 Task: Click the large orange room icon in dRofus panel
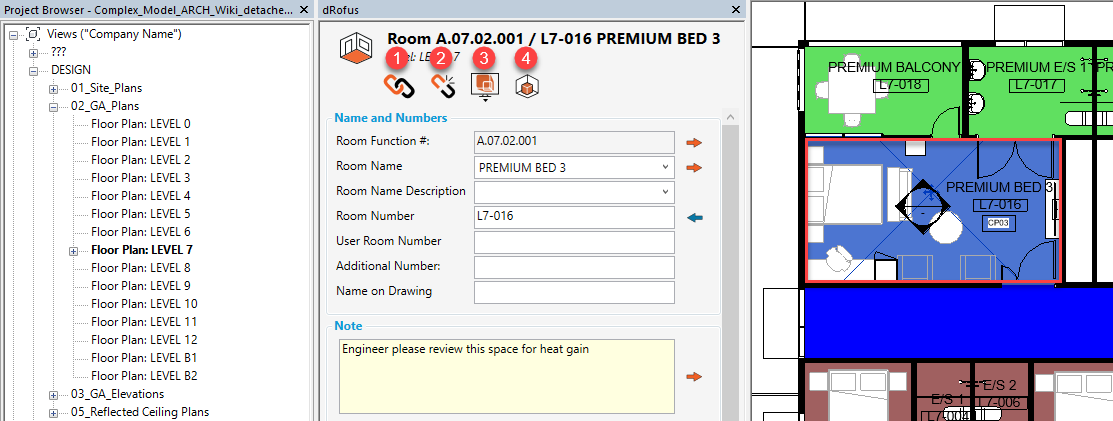pos(356,48)
